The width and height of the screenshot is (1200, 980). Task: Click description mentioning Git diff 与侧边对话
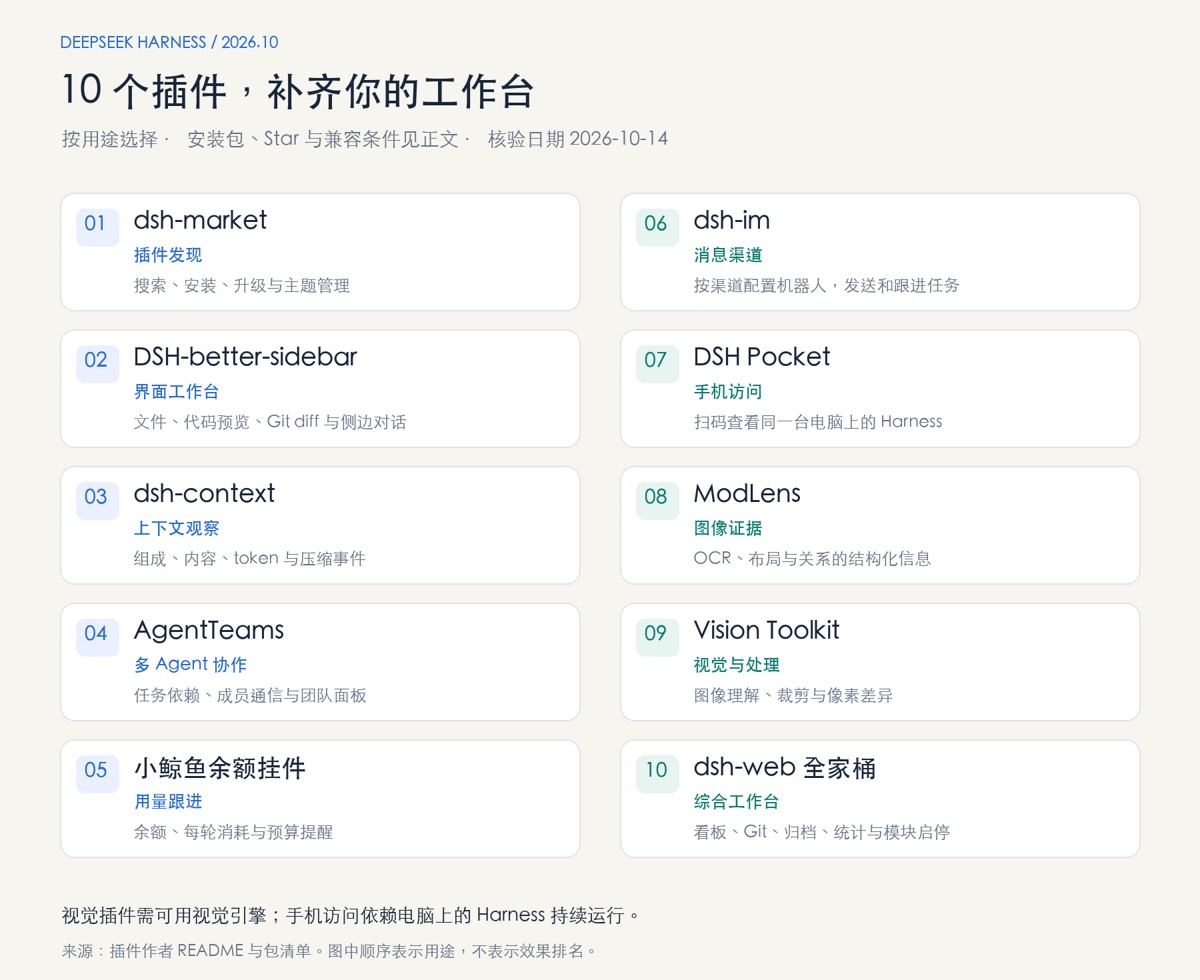[x=270, y=422]
